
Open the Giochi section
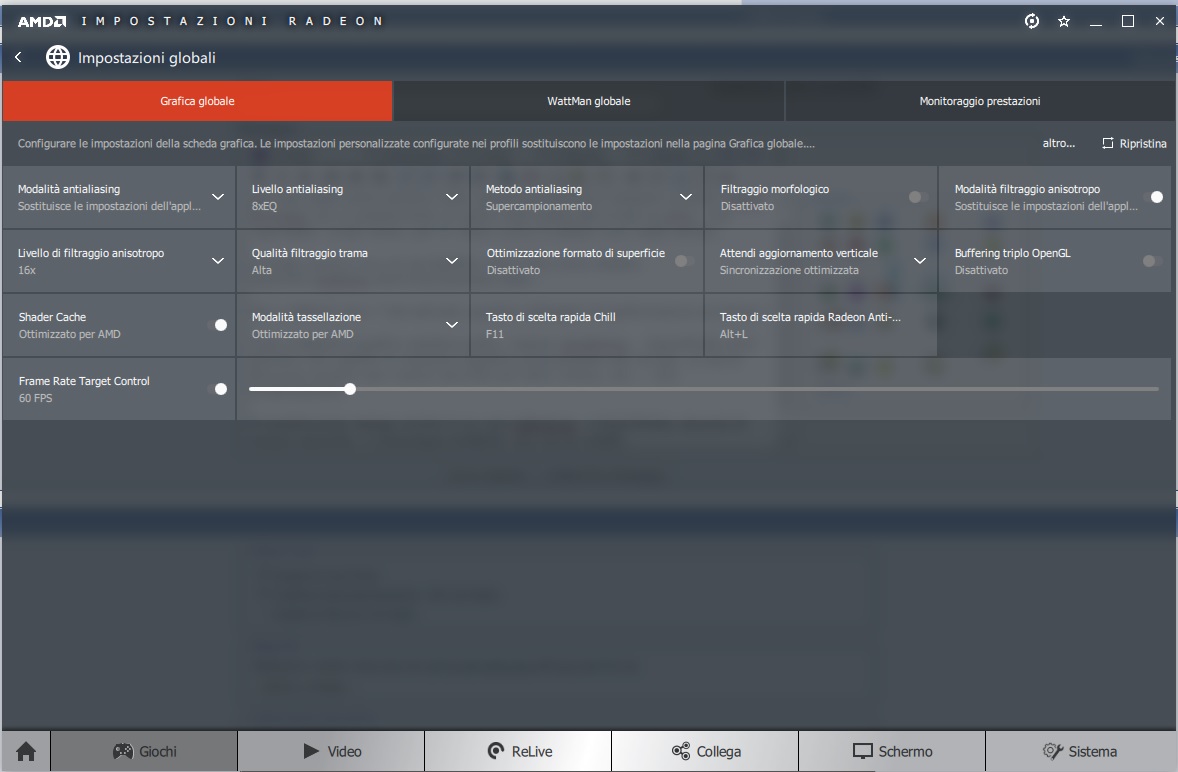(x=144, y=751)
